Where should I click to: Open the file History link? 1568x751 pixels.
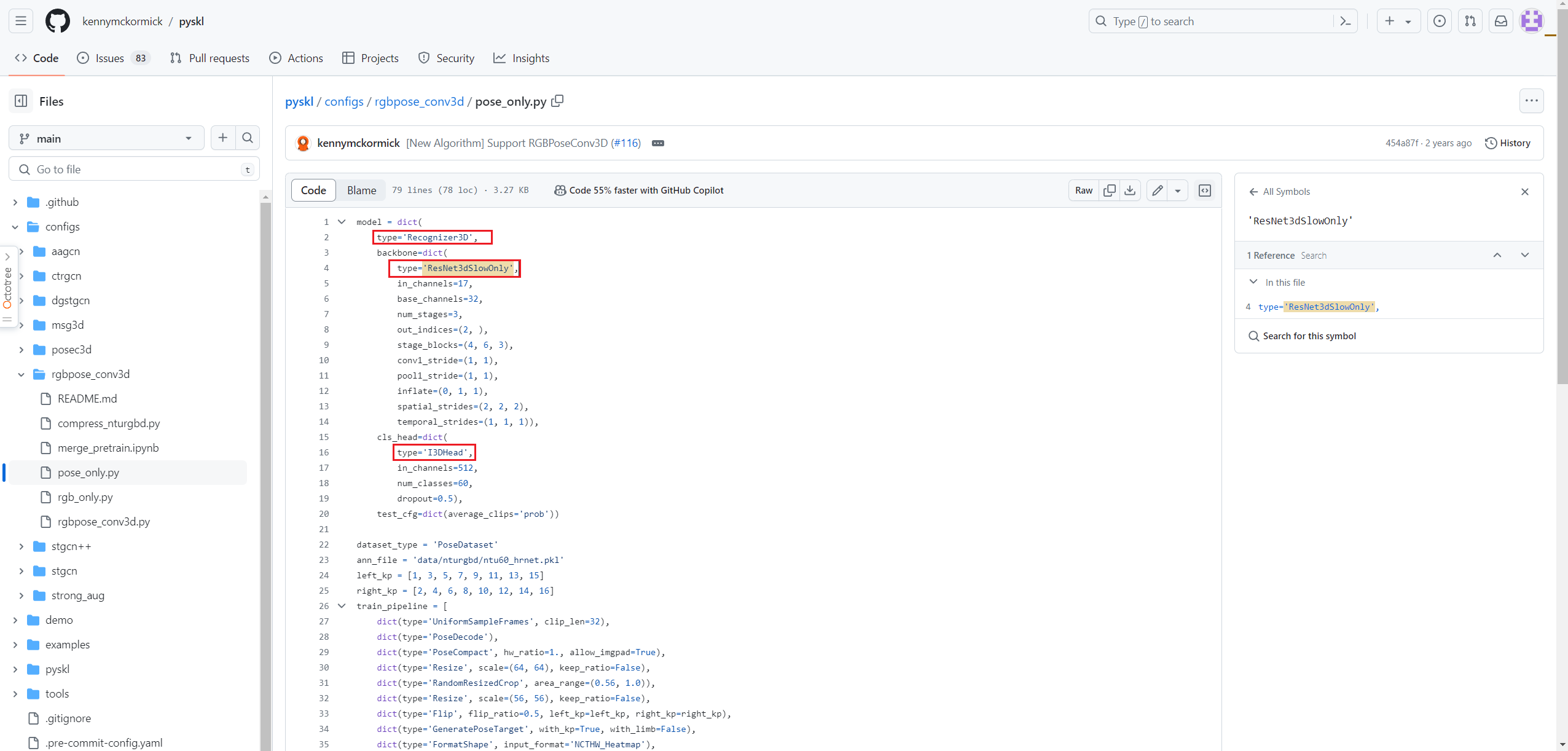pos(1507,143)
